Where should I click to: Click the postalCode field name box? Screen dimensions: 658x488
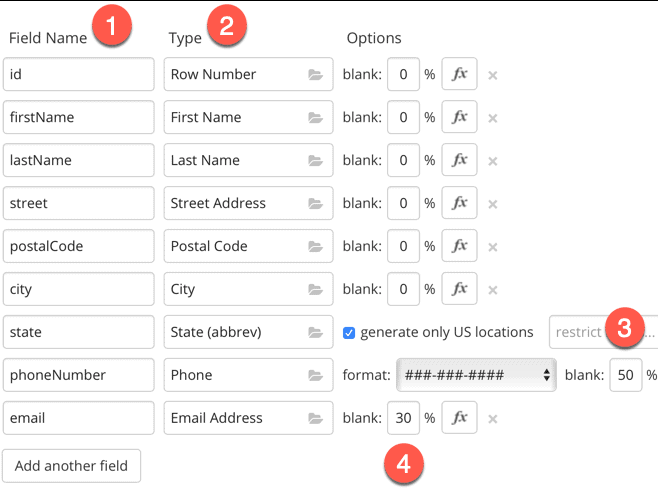[x=79, y=246]
